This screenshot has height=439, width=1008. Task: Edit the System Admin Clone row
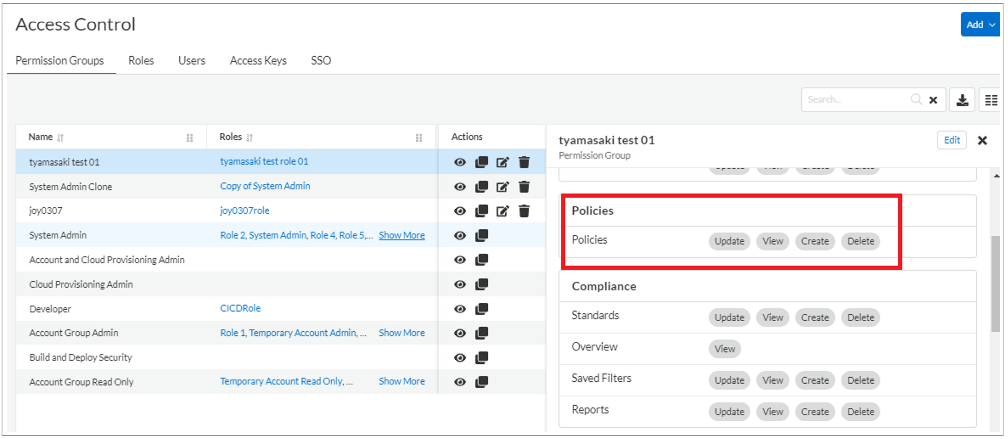coord(503,187)
